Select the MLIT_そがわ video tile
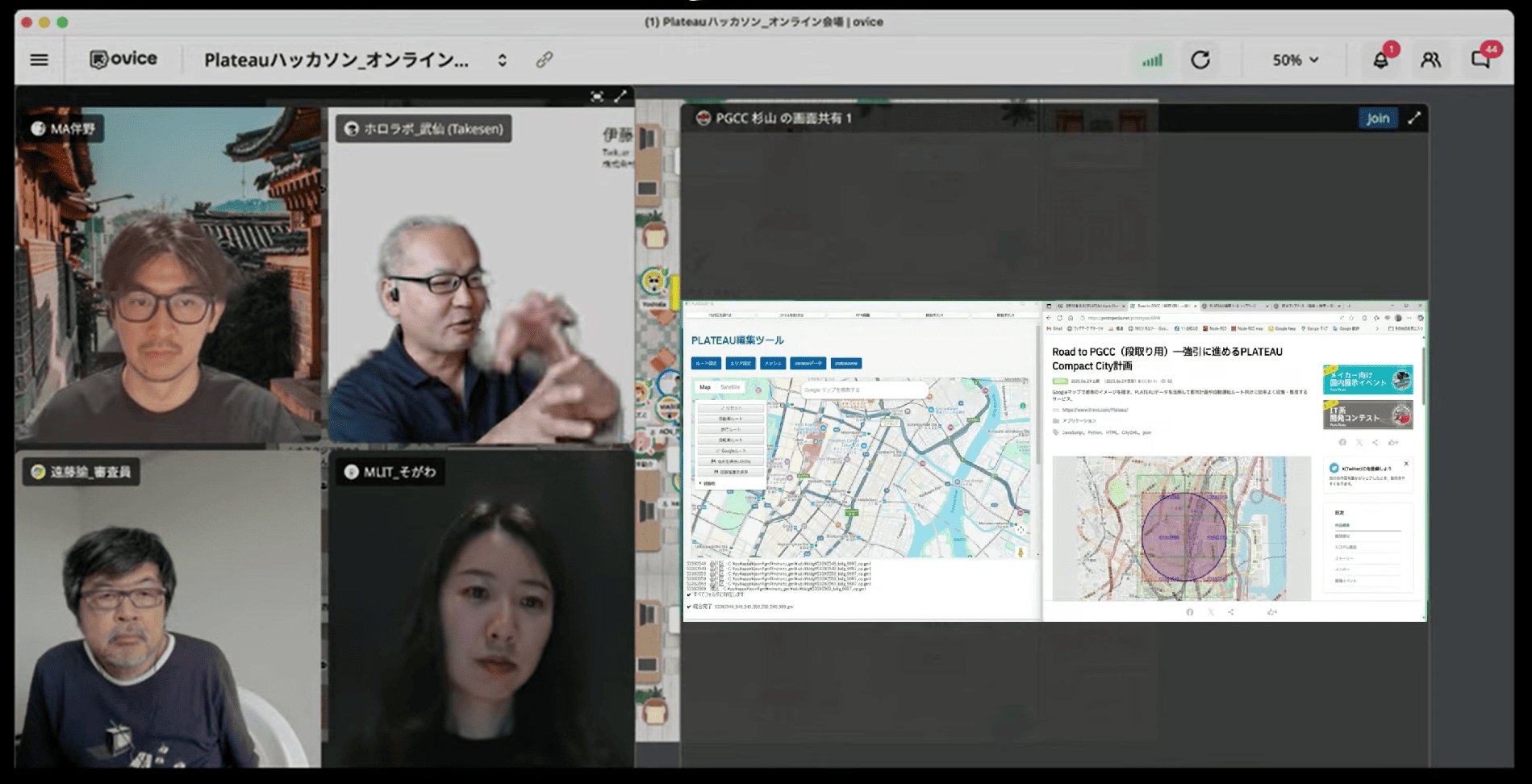This screenshot has height=784, width=1532. coord(481,609)
